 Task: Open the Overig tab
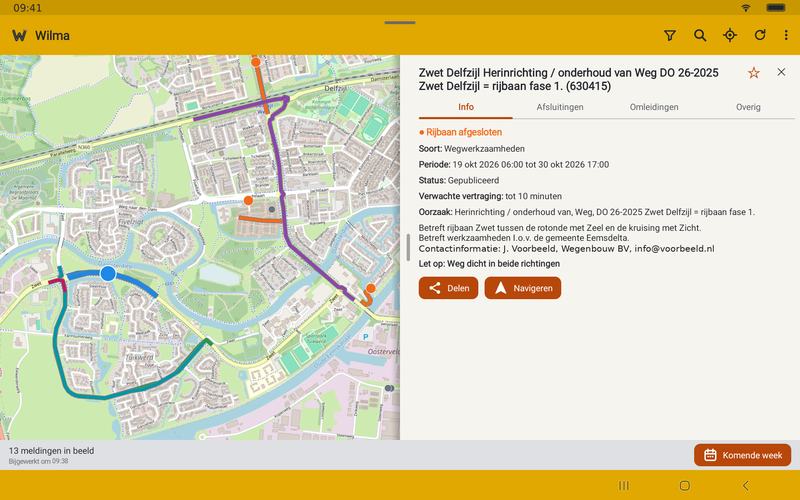tap(748, 107)
